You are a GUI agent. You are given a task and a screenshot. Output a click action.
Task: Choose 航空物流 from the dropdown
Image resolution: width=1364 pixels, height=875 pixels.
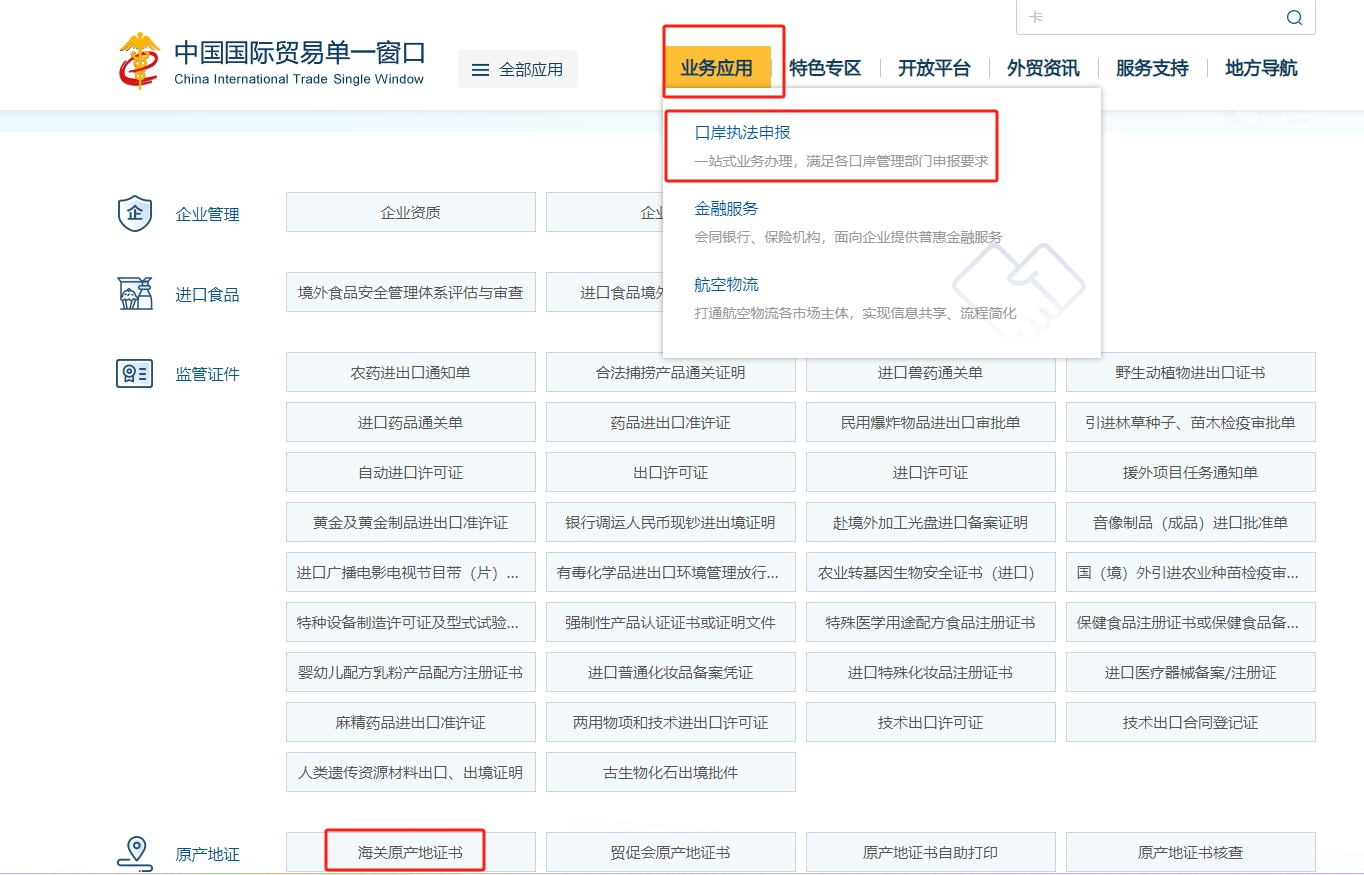pos(726,284)
